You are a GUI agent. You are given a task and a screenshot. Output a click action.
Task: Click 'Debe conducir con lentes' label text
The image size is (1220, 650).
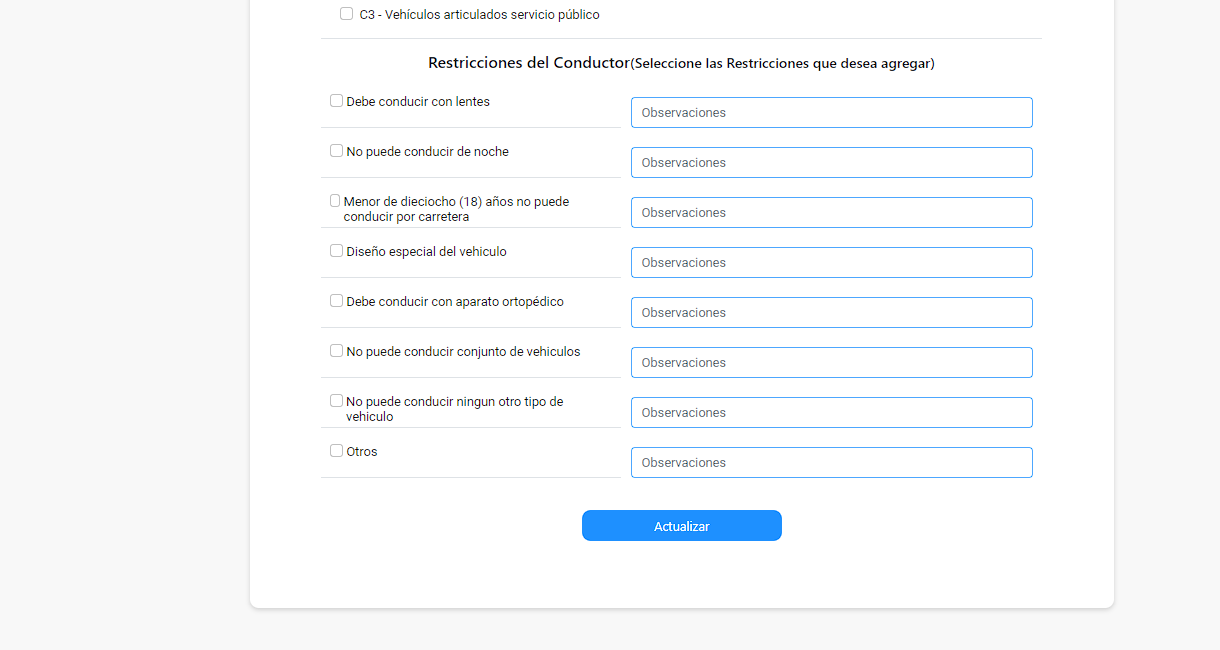[418, 102]
